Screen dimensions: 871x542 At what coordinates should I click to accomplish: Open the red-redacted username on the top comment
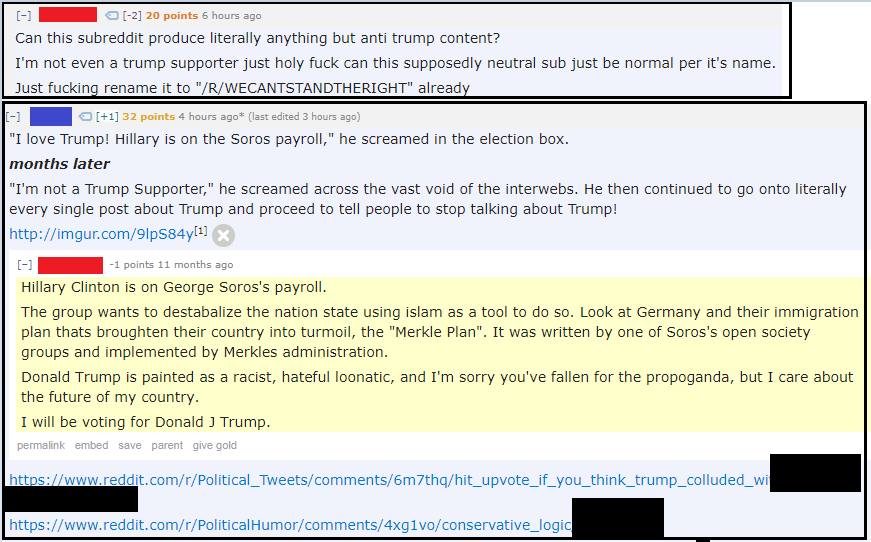click(68, 15)
